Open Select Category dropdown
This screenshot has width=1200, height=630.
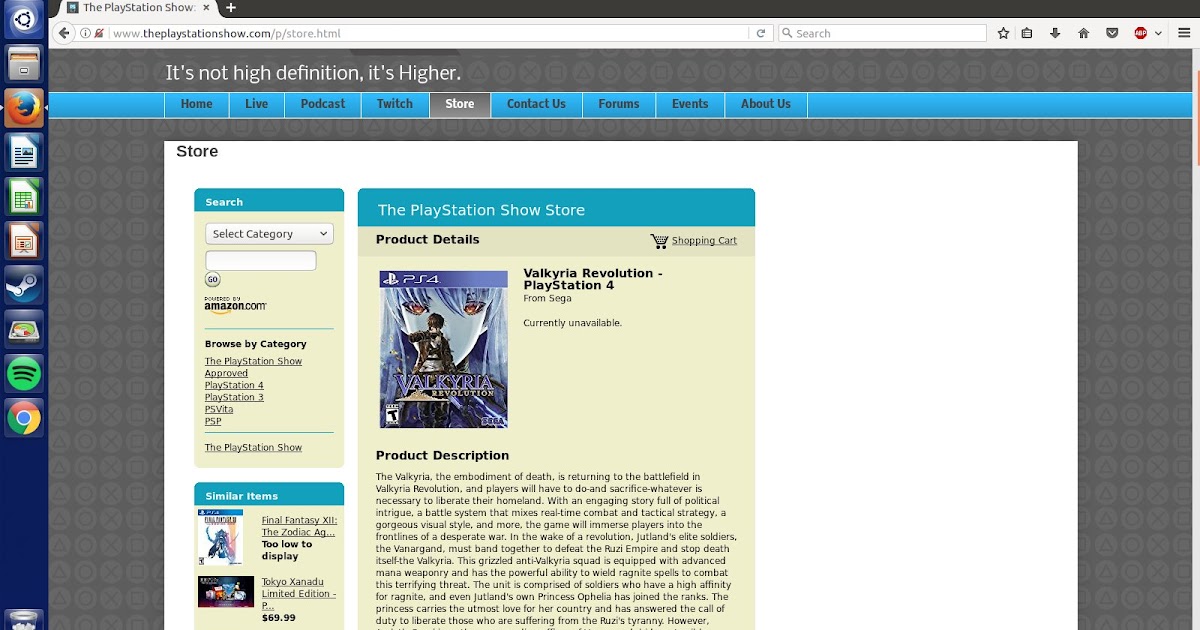(x=269, y=234)
